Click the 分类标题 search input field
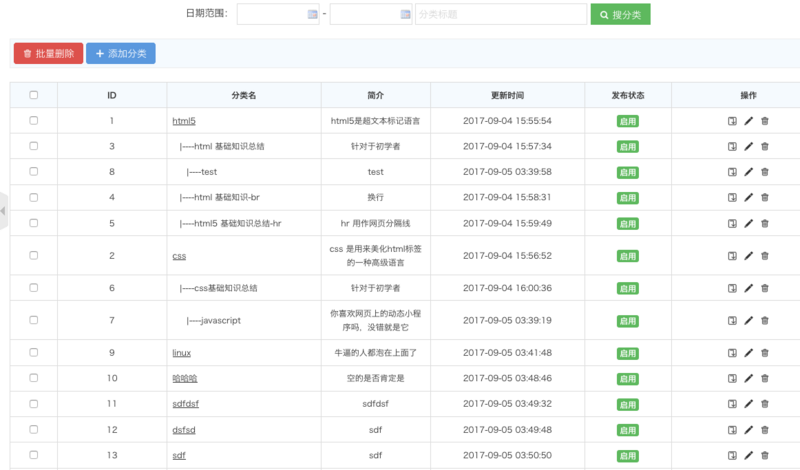The height and width of the screenshot is (470, 800). (x=501, y=14)
